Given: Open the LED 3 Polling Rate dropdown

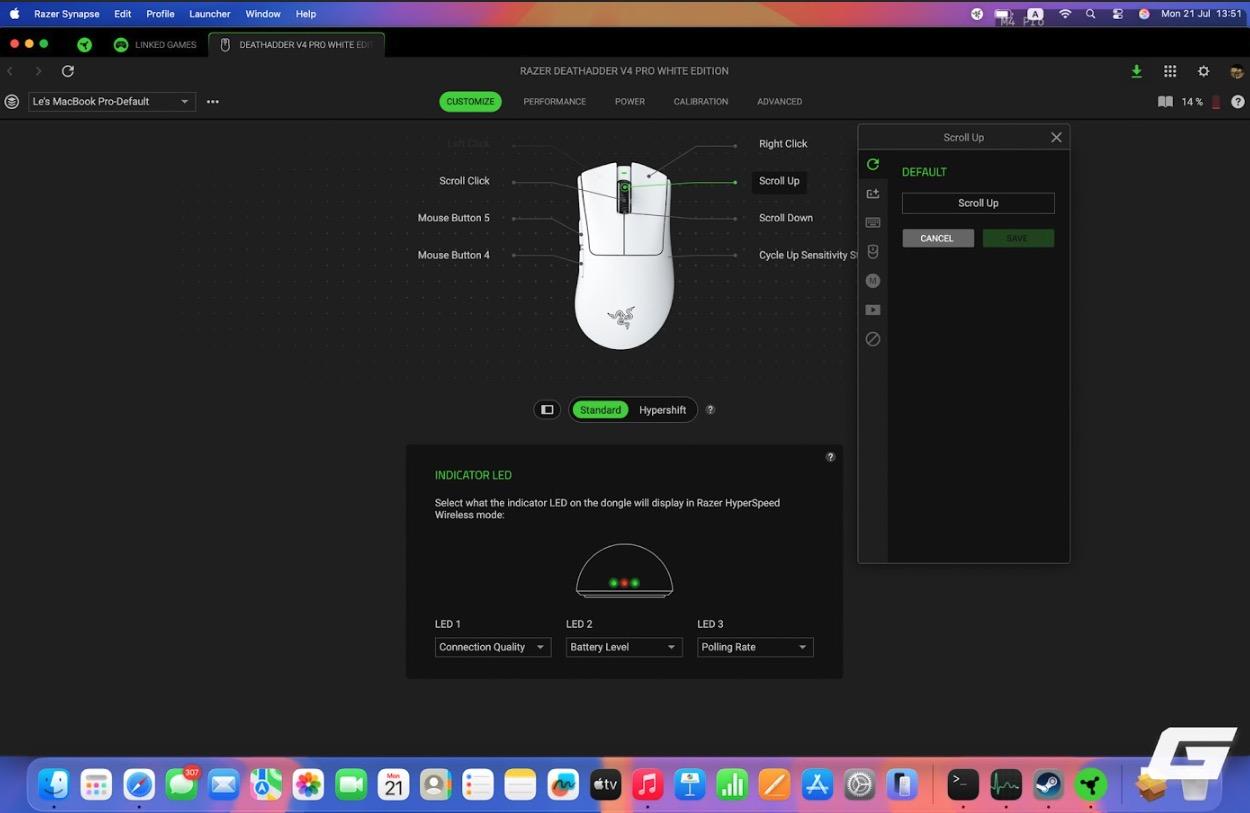Looking at the screenshot, I should (x=755, y=647).
